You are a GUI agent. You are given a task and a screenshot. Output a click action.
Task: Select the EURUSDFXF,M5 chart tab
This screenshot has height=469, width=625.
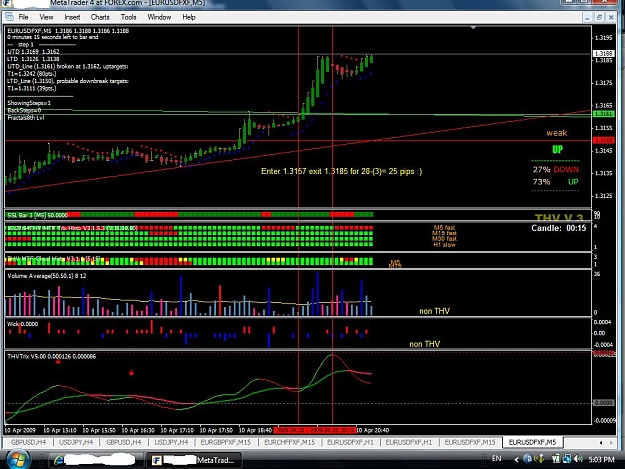(532, 442)
